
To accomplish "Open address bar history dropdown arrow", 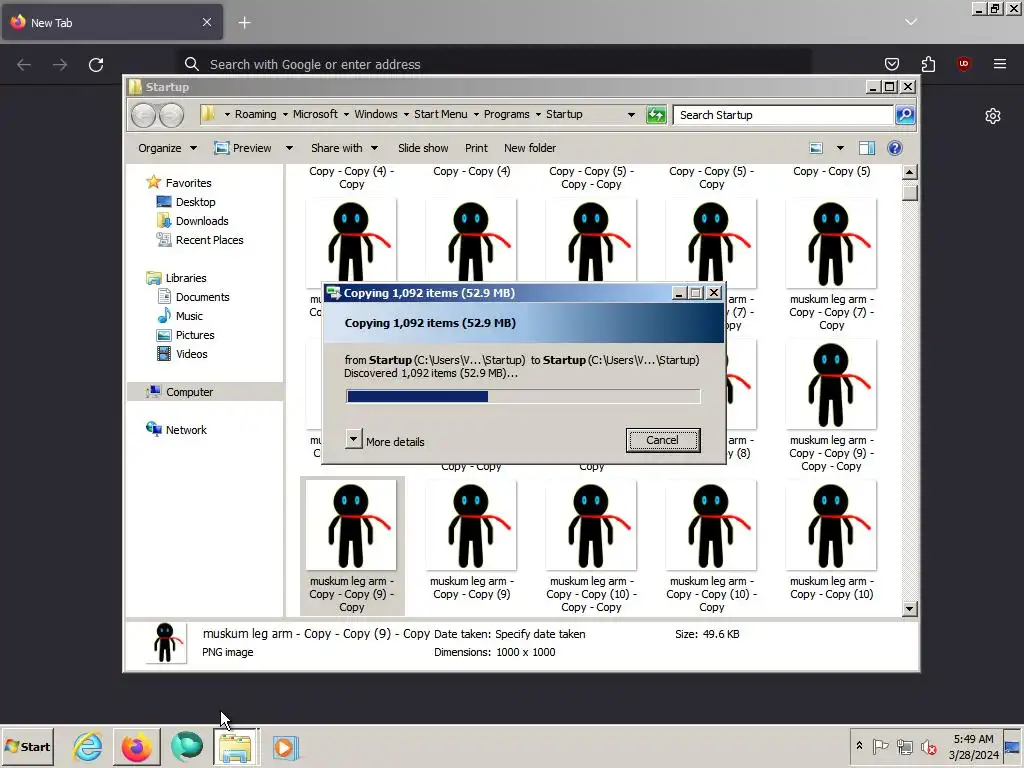I will (x=631, y=115).
